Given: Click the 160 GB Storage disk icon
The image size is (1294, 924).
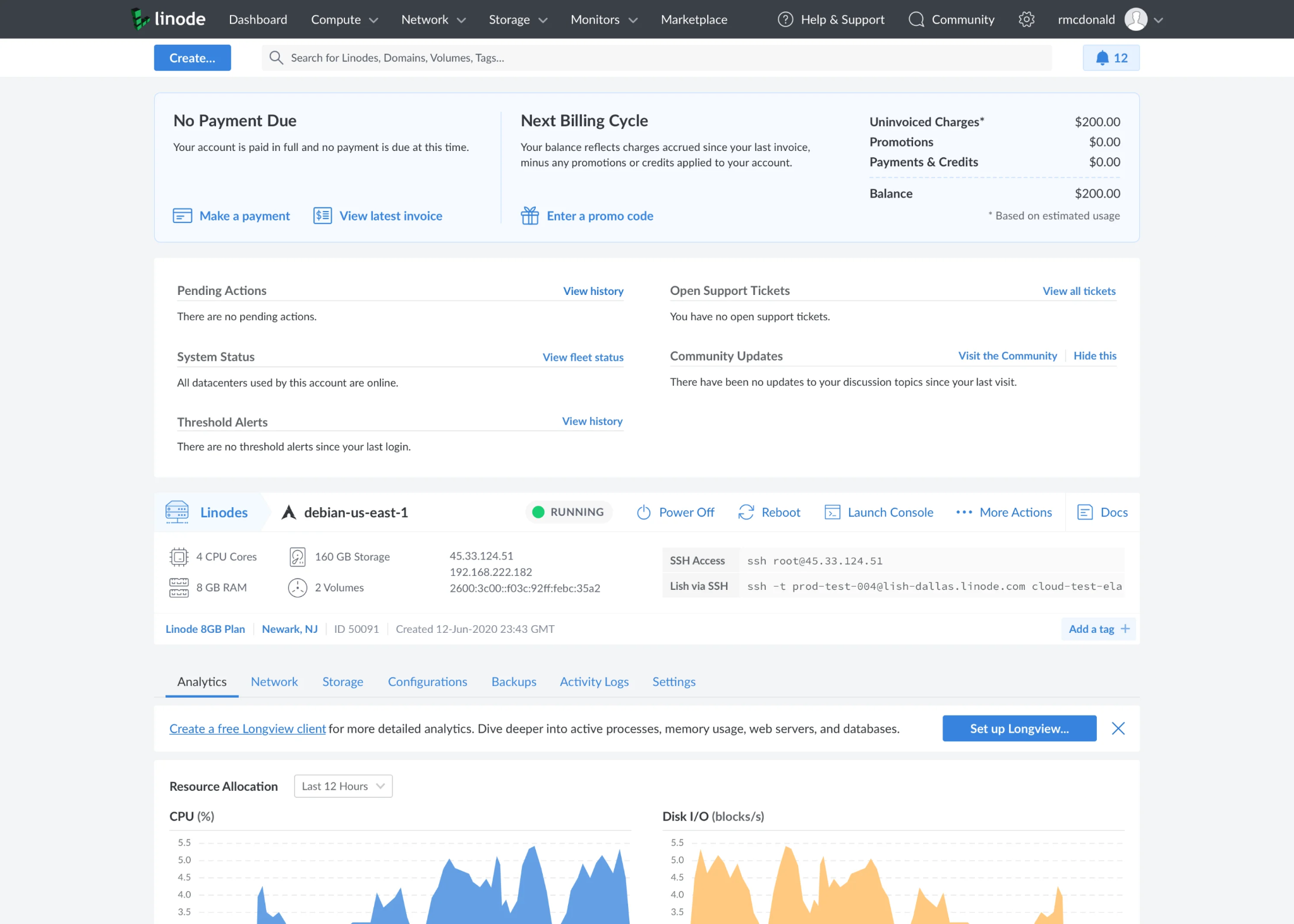Looking at the screenshot, I should point(298,557).
